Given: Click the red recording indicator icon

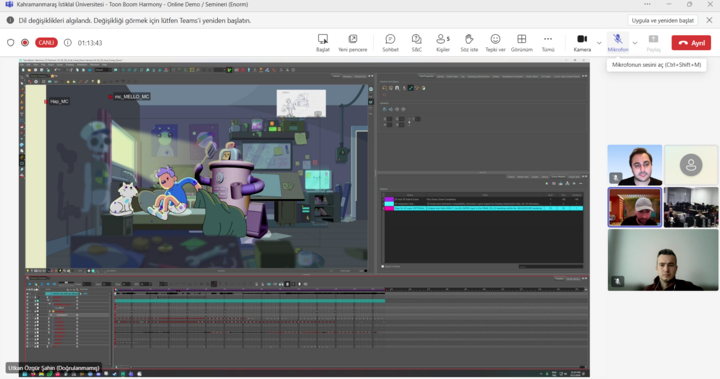Looking at the screenshot, I should pos(25,43).
